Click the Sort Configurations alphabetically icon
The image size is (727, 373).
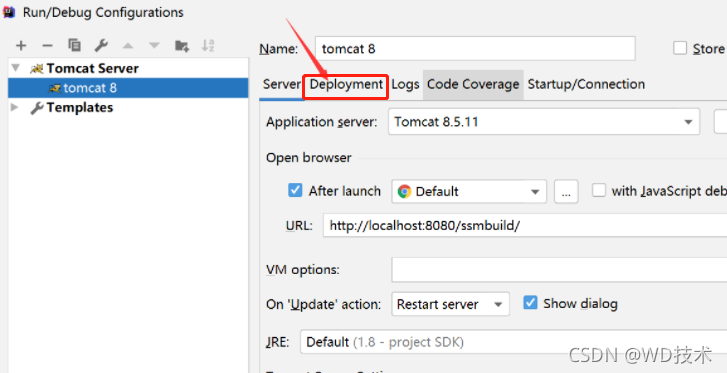click(x=208, y=45)
